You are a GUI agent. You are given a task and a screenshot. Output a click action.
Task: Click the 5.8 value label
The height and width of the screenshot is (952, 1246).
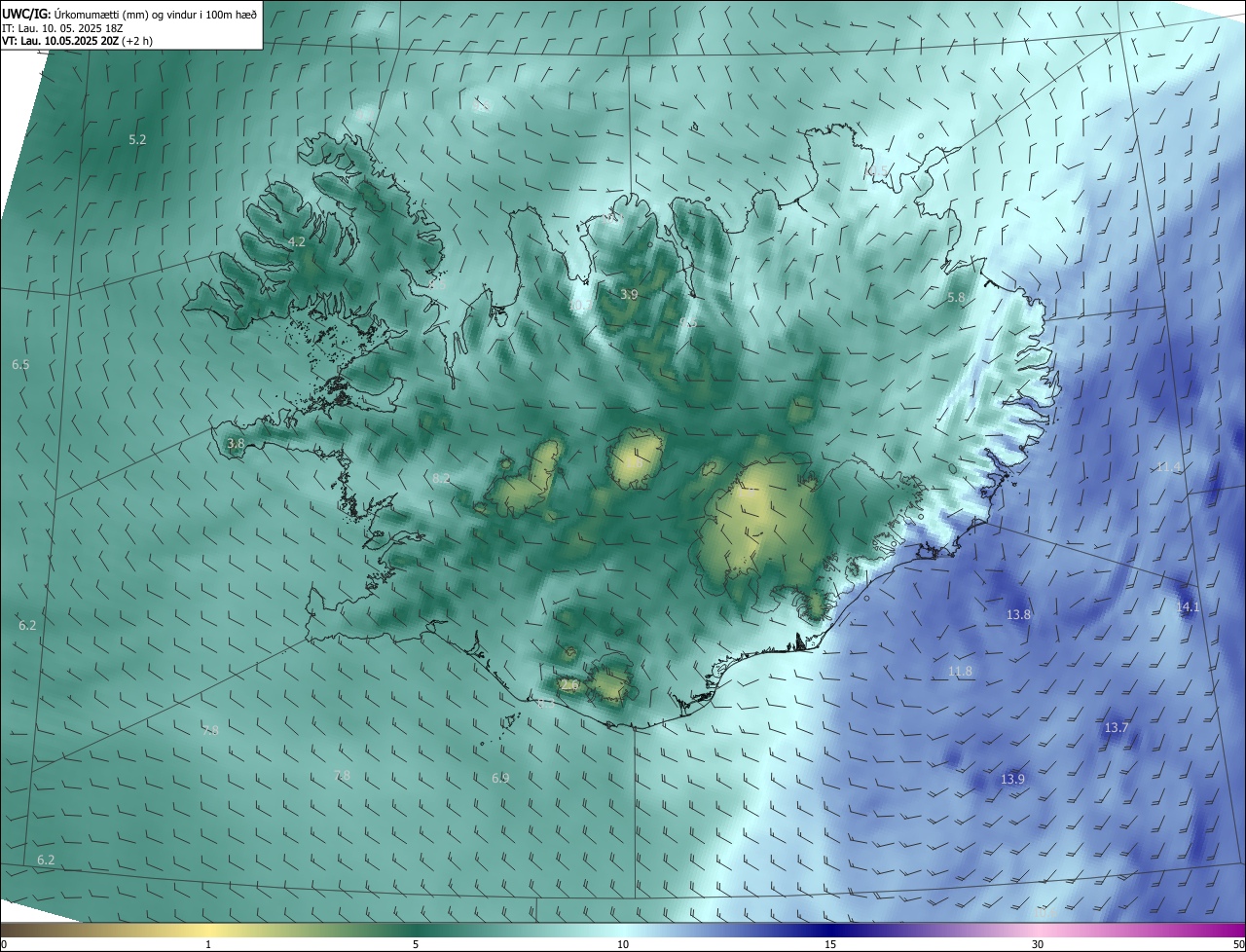(x=956, y=298)
